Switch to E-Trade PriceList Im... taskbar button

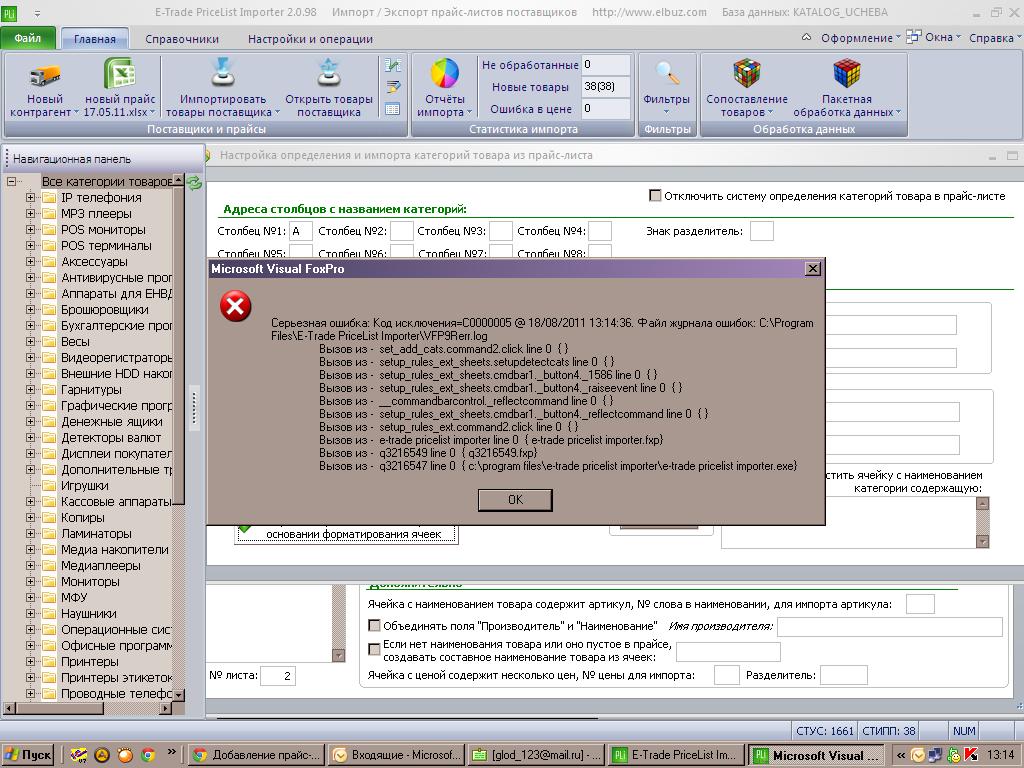676,755
